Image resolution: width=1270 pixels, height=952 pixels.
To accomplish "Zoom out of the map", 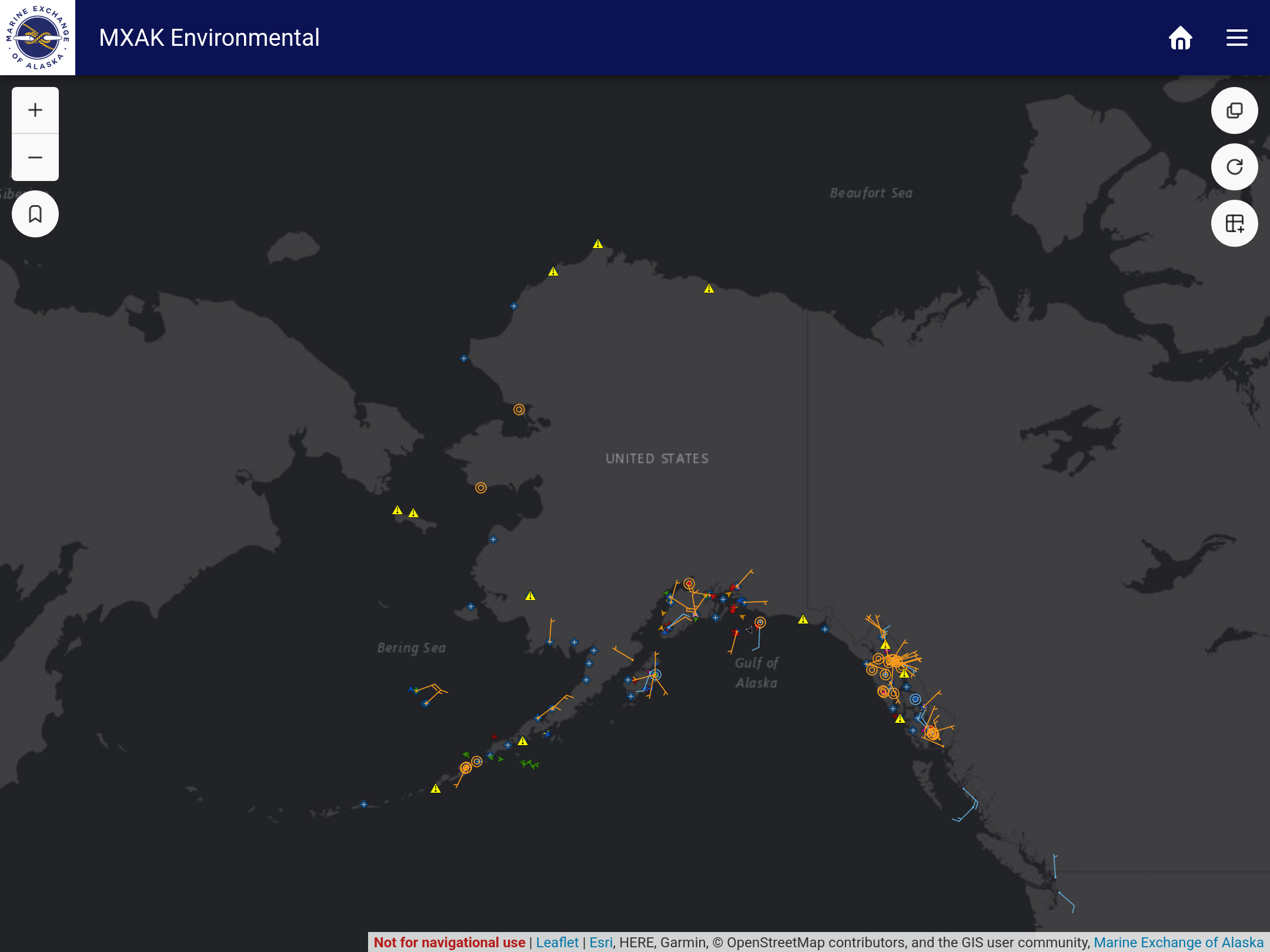I will [35, 157].
